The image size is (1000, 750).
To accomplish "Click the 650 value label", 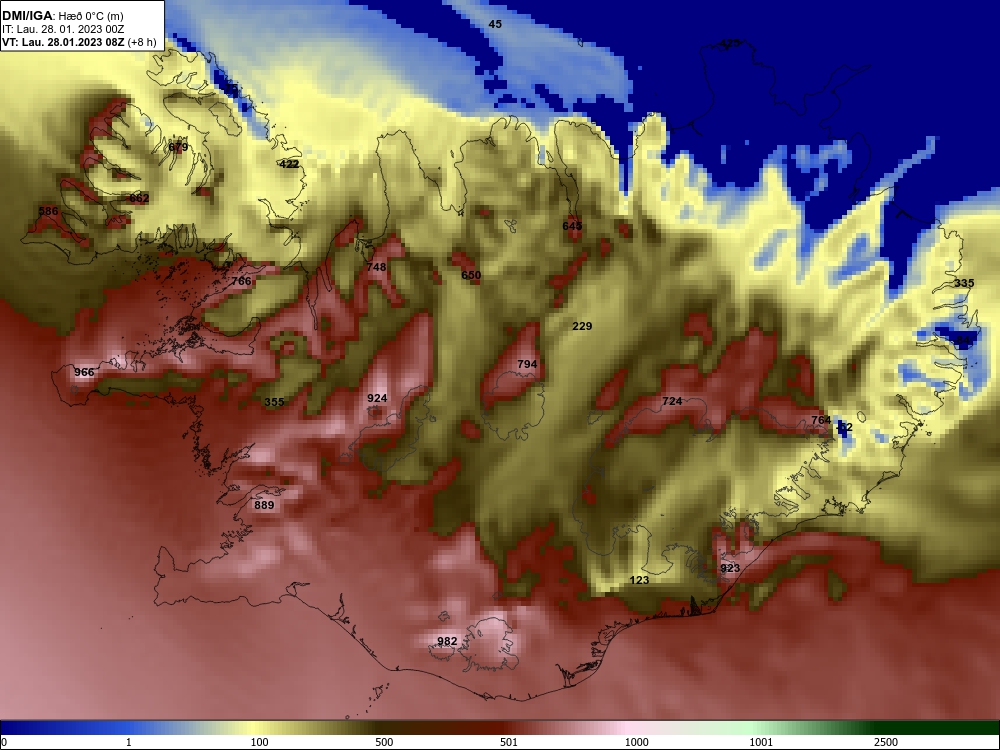I will point(471,275).
